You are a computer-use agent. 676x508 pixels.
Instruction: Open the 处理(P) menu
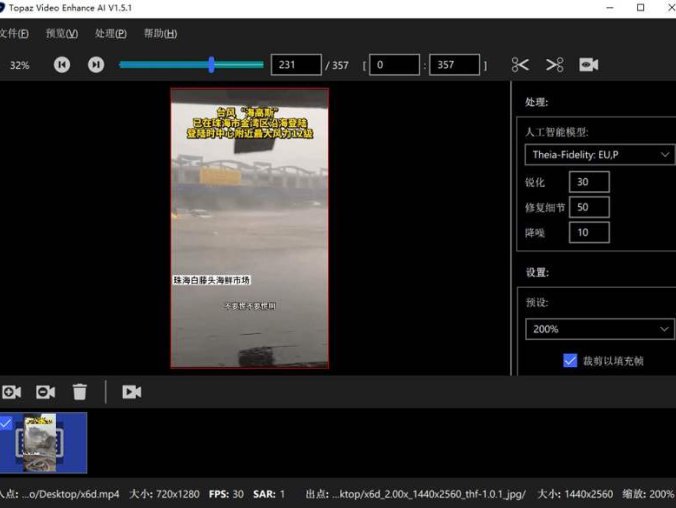(111, 33)
